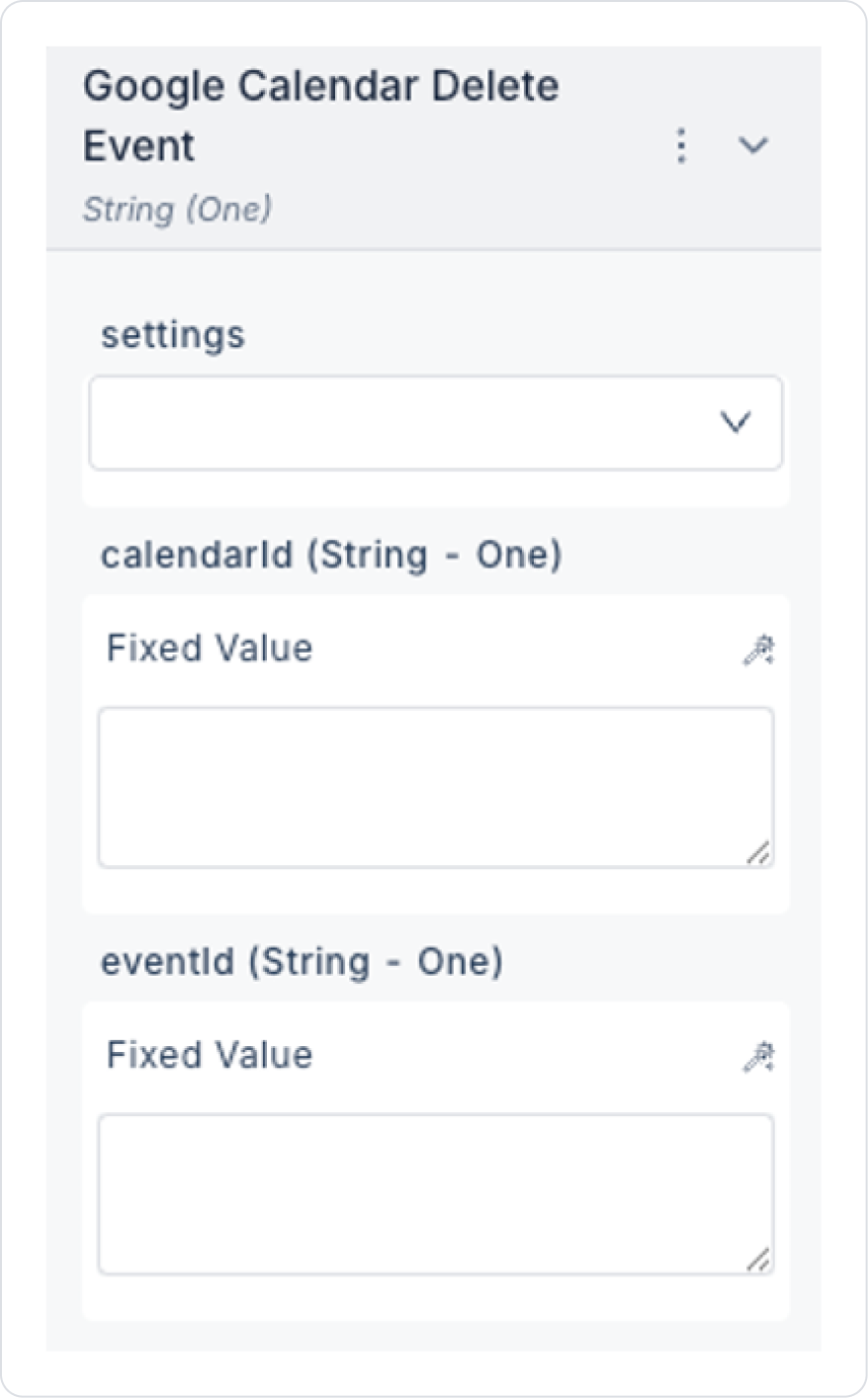The width and height of the screenshot is (868, 1398).
Task: Click 'Fixed Value' label under eventId
Action: (x=210, y=1056)
